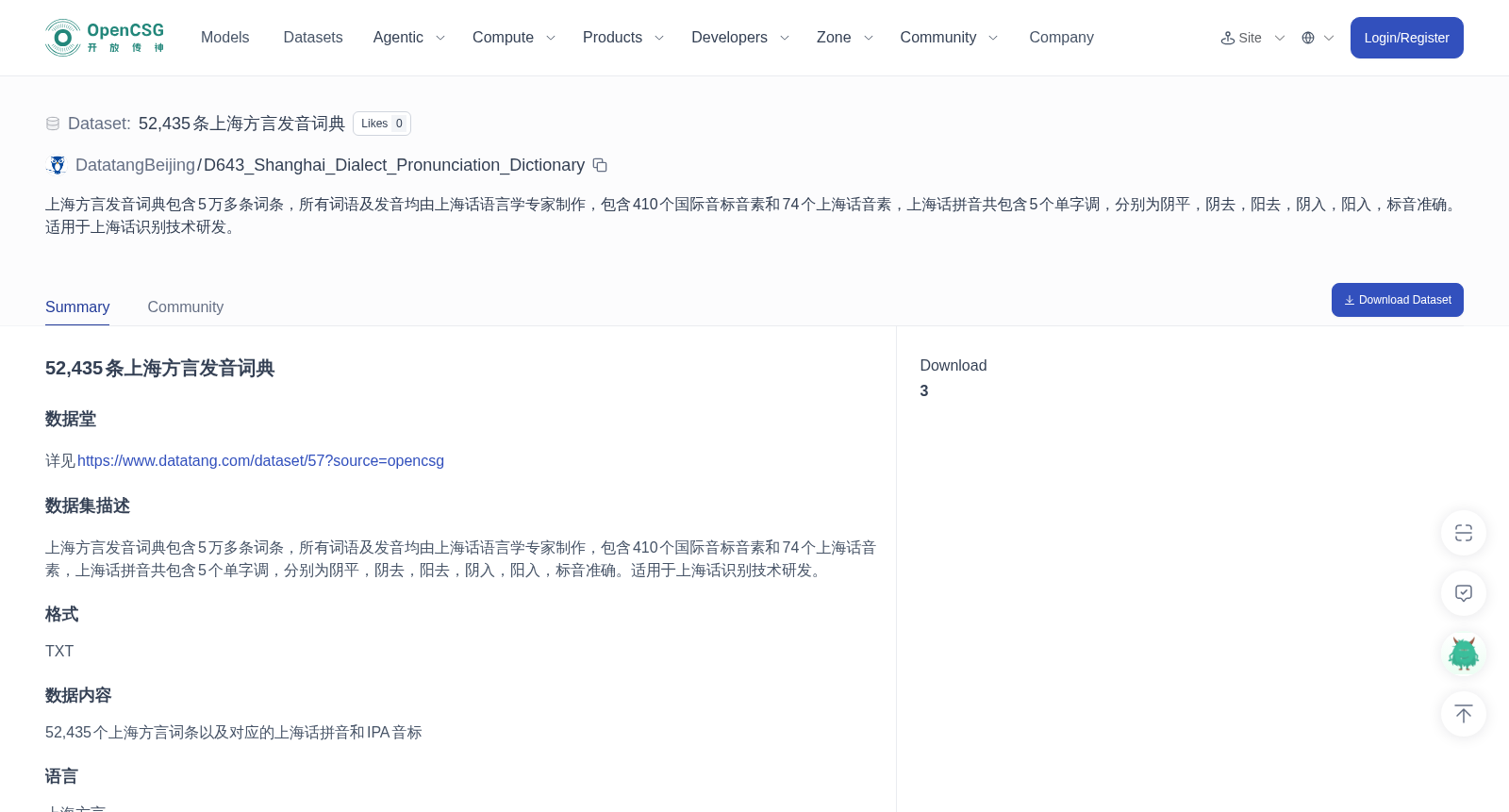
Task: Open the DatatangBeijing owner link
Action: click(135, 165)
